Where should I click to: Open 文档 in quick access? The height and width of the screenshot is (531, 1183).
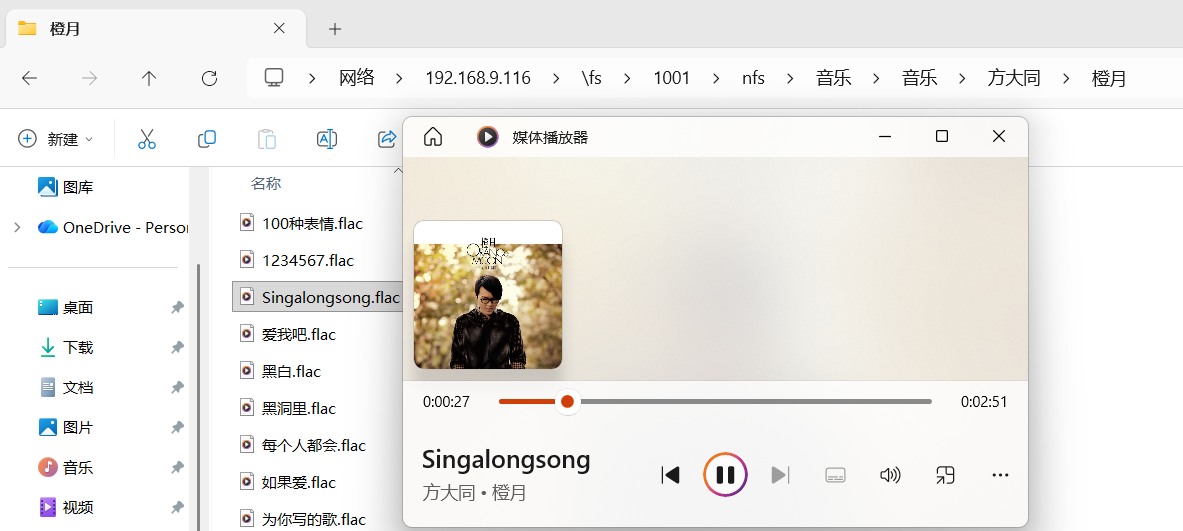(x=66, y=388)
